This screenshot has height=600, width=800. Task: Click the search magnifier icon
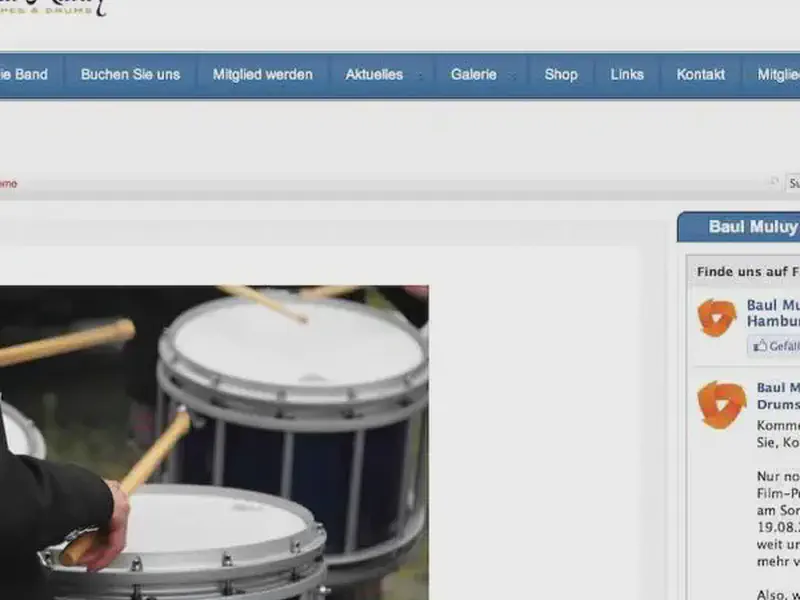(x=775, y=182)
